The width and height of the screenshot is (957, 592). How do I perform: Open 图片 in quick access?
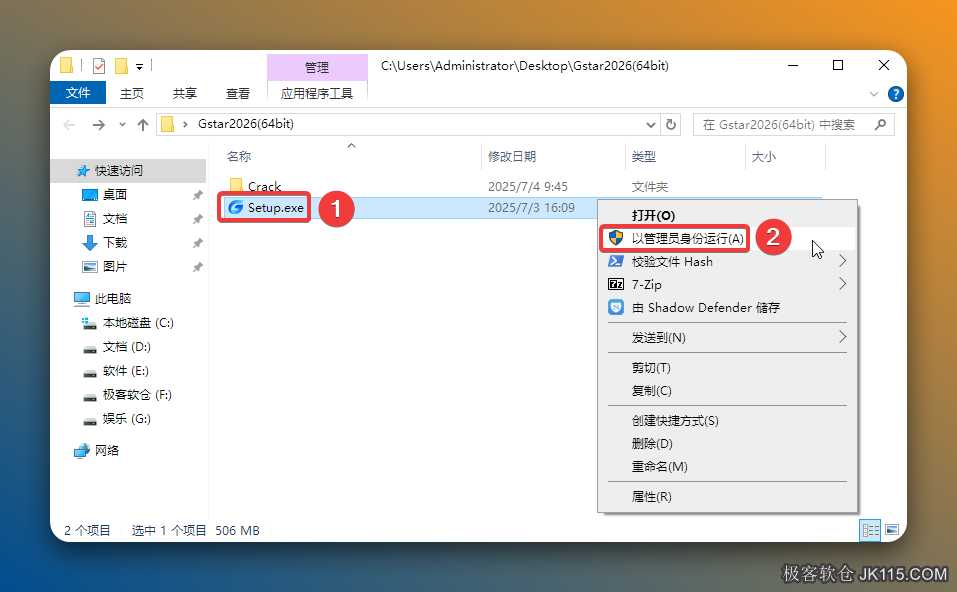[115, 266]
